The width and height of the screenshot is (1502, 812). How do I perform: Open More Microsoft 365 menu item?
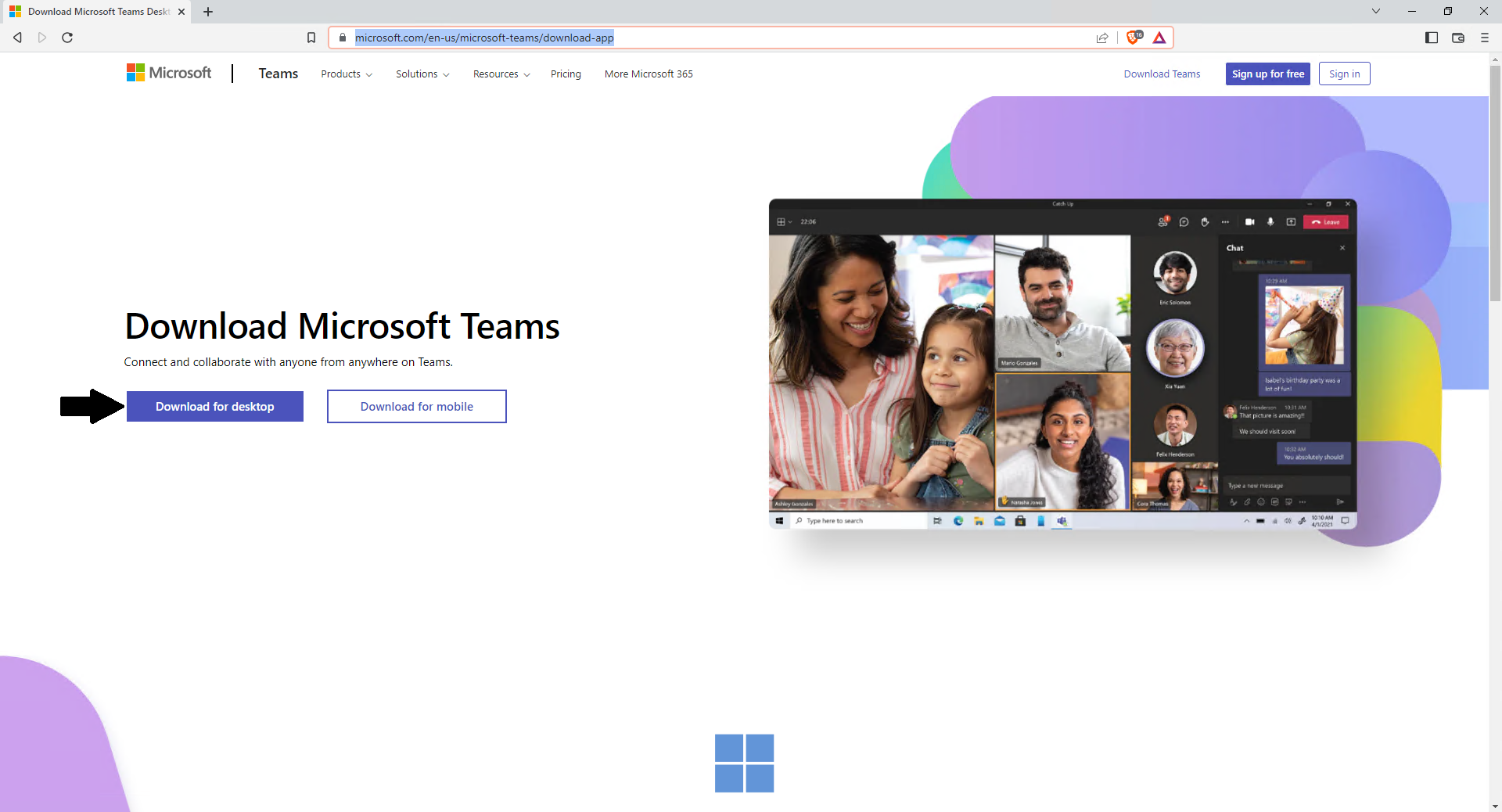649,74
